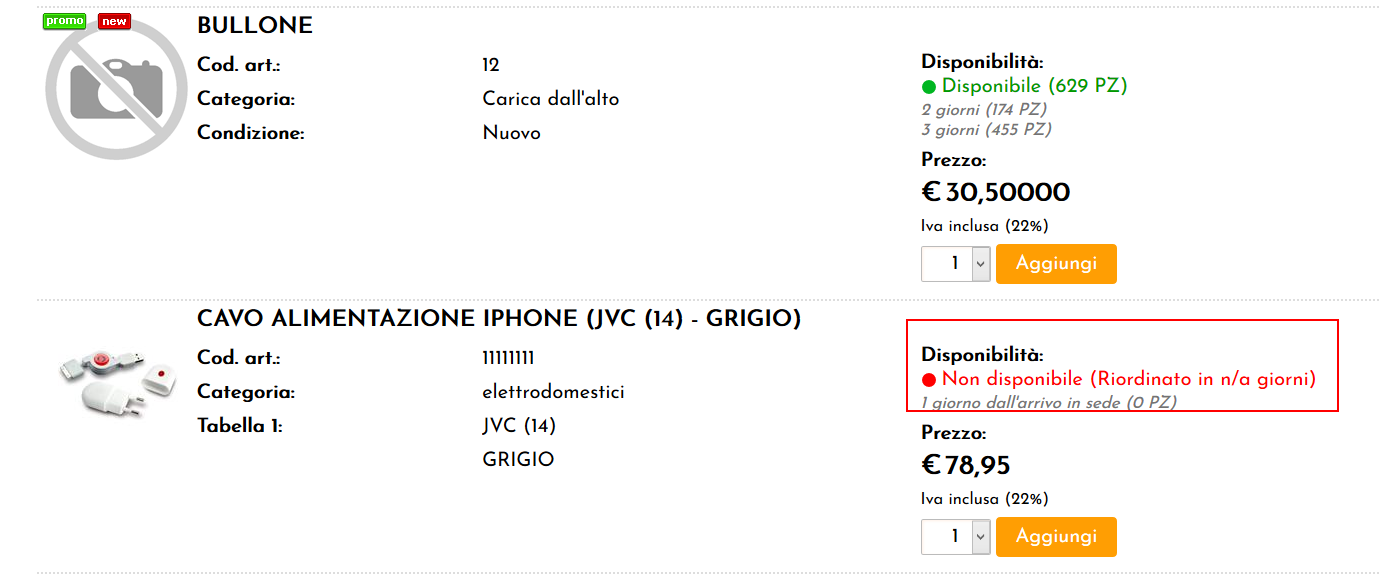Select the Carica dall'alto category text
This screenshot has height=581, width=1379.
tap(551, 99)
